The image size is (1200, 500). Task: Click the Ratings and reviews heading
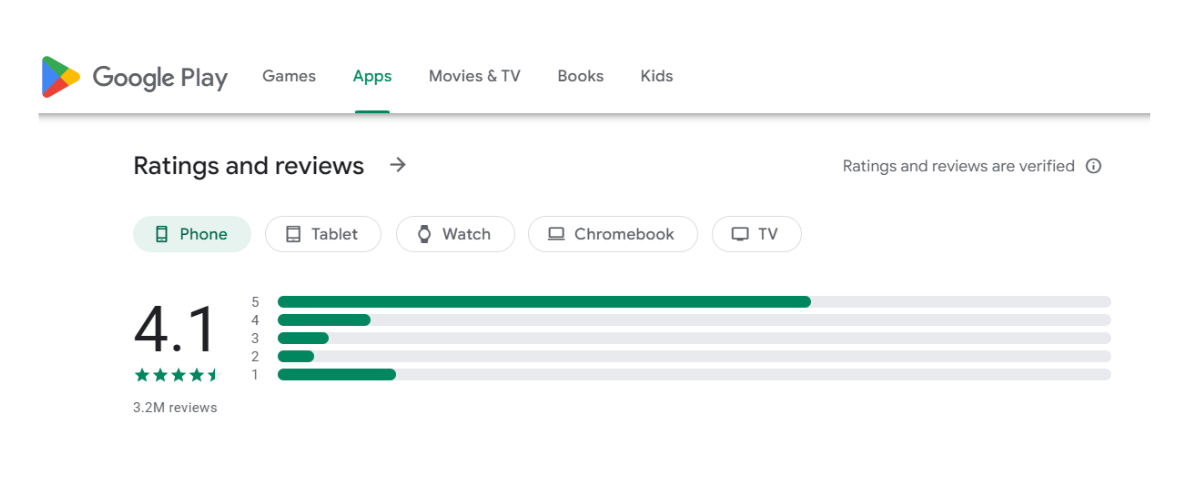point(248,166)
